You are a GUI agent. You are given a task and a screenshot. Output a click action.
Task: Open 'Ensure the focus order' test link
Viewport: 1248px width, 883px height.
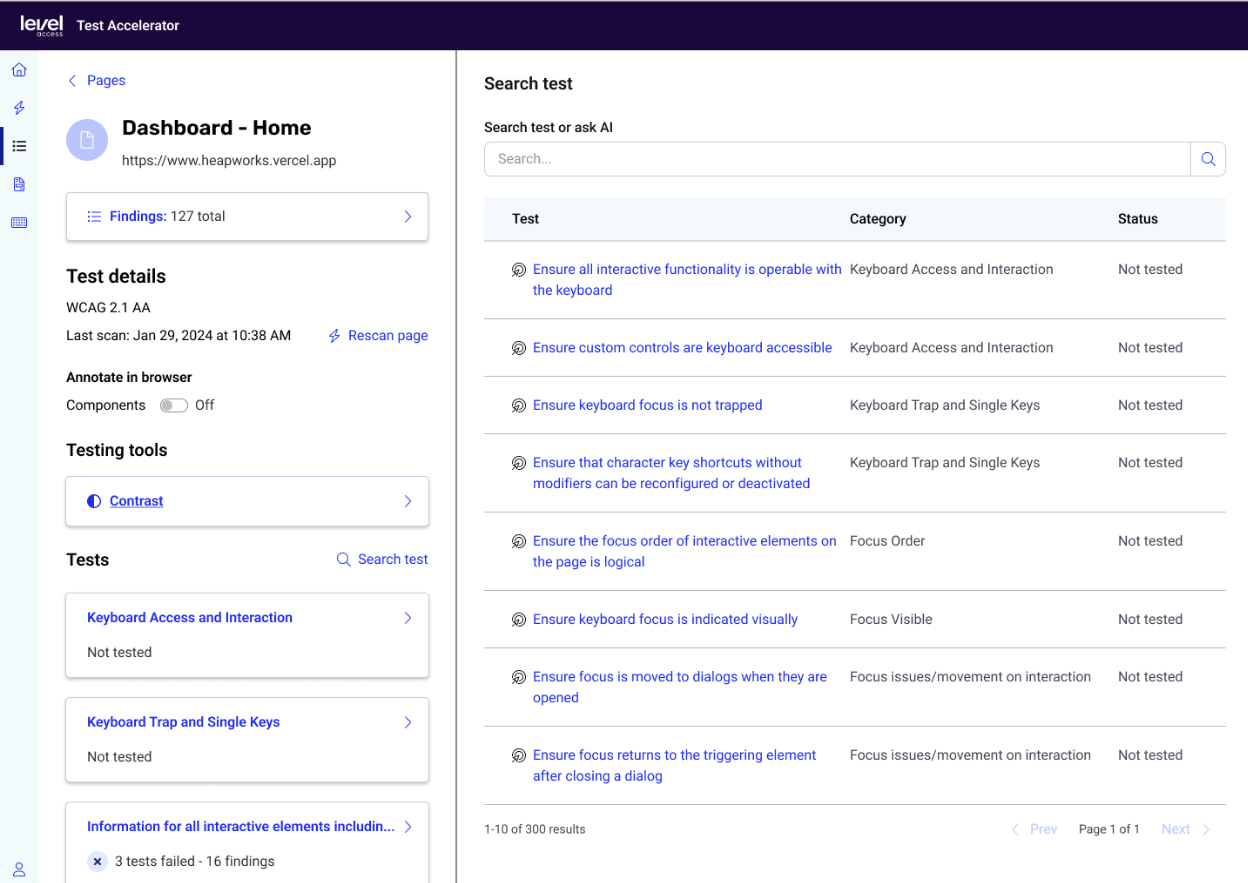pos(684,551)
